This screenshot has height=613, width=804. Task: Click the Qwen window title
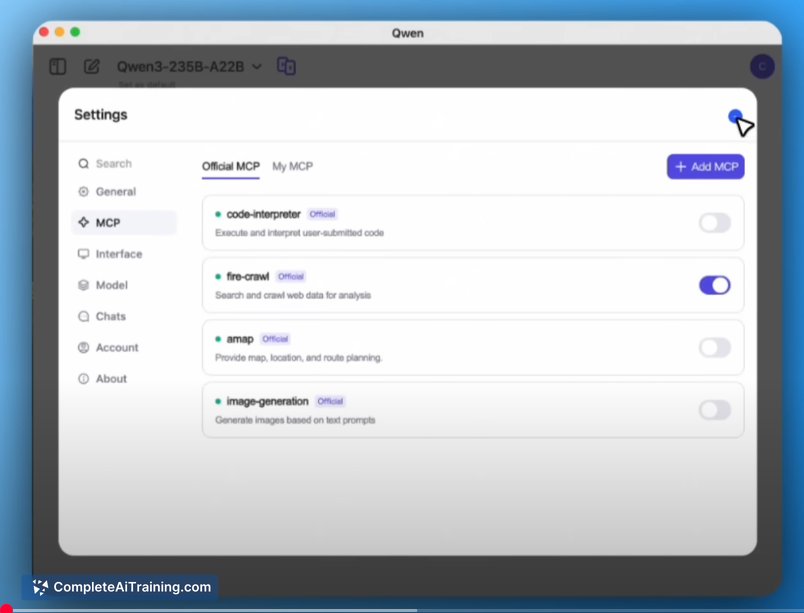click(x=408, y=33)
